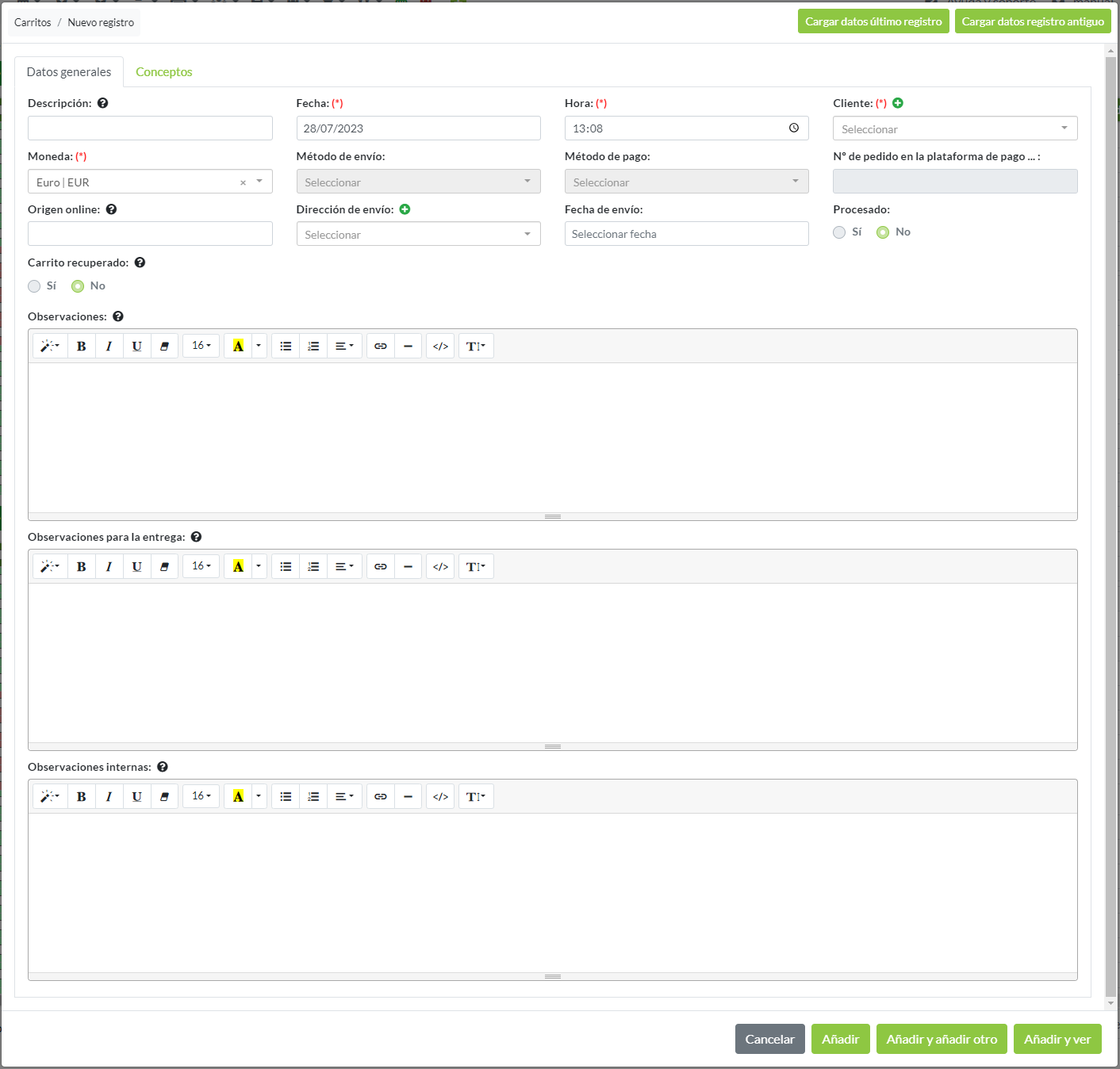1120x1069 pixels.
Task: Insert unordered list in Observaciones para la entrega
Action: [x=286, y=566]
